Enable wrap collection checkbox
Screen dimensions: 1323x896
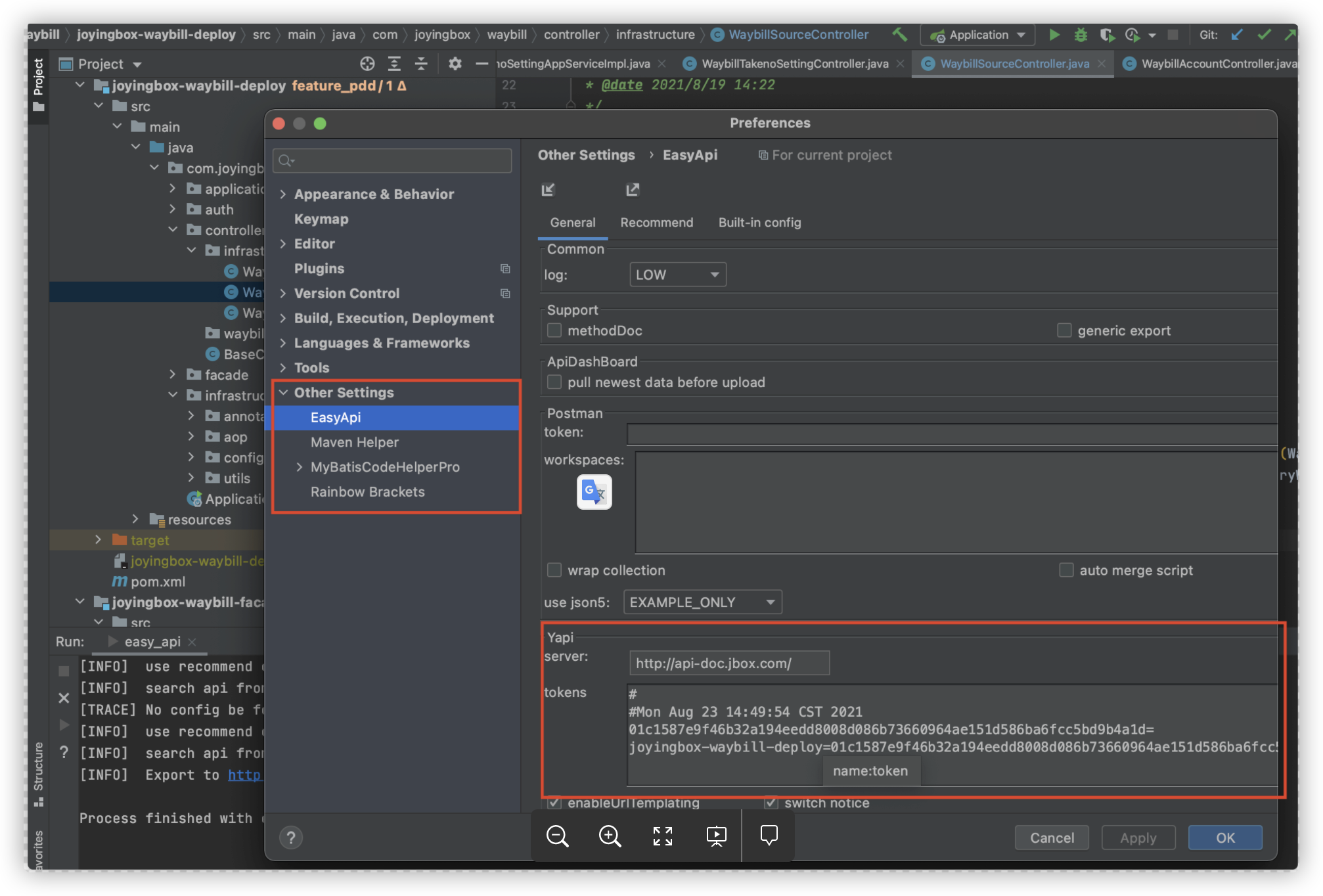[x=554, y=570]
